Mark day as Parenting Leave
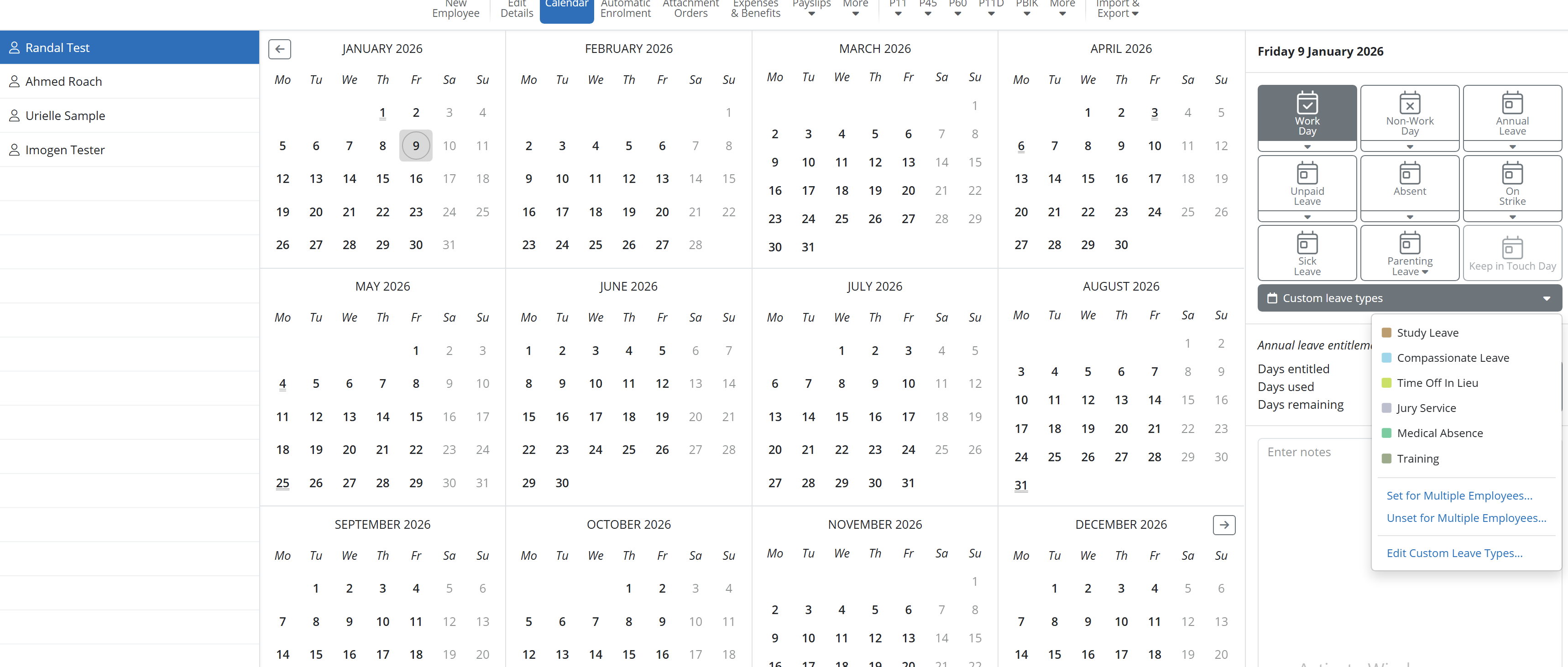 pyautogui.click(x=1409, y=253)
